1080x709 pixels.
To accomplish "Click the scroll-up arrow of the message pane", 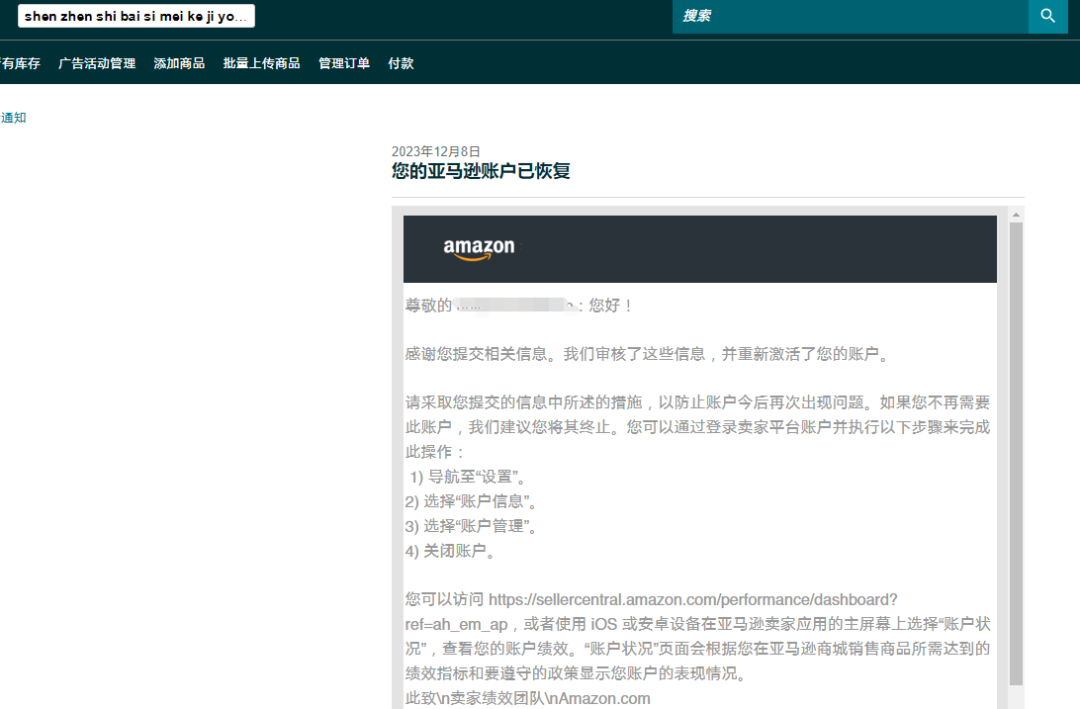I will click(x=1016, y=215).
